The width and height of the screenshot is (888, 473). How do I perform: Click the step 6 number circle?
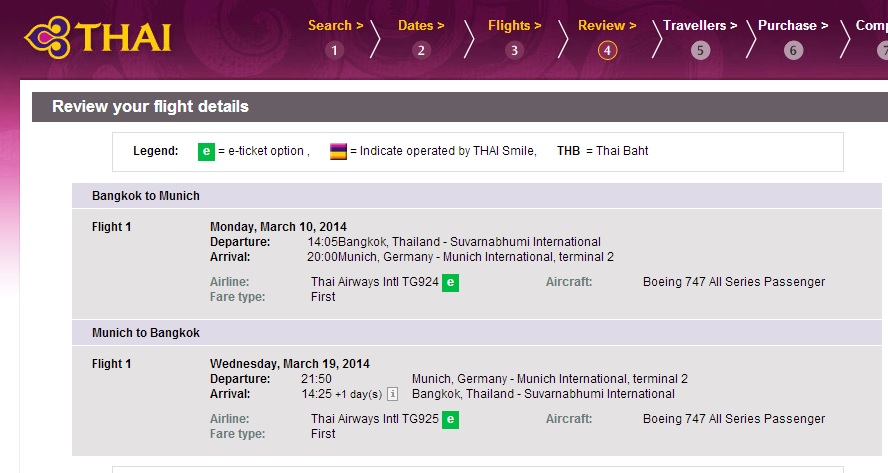[793, 51]
